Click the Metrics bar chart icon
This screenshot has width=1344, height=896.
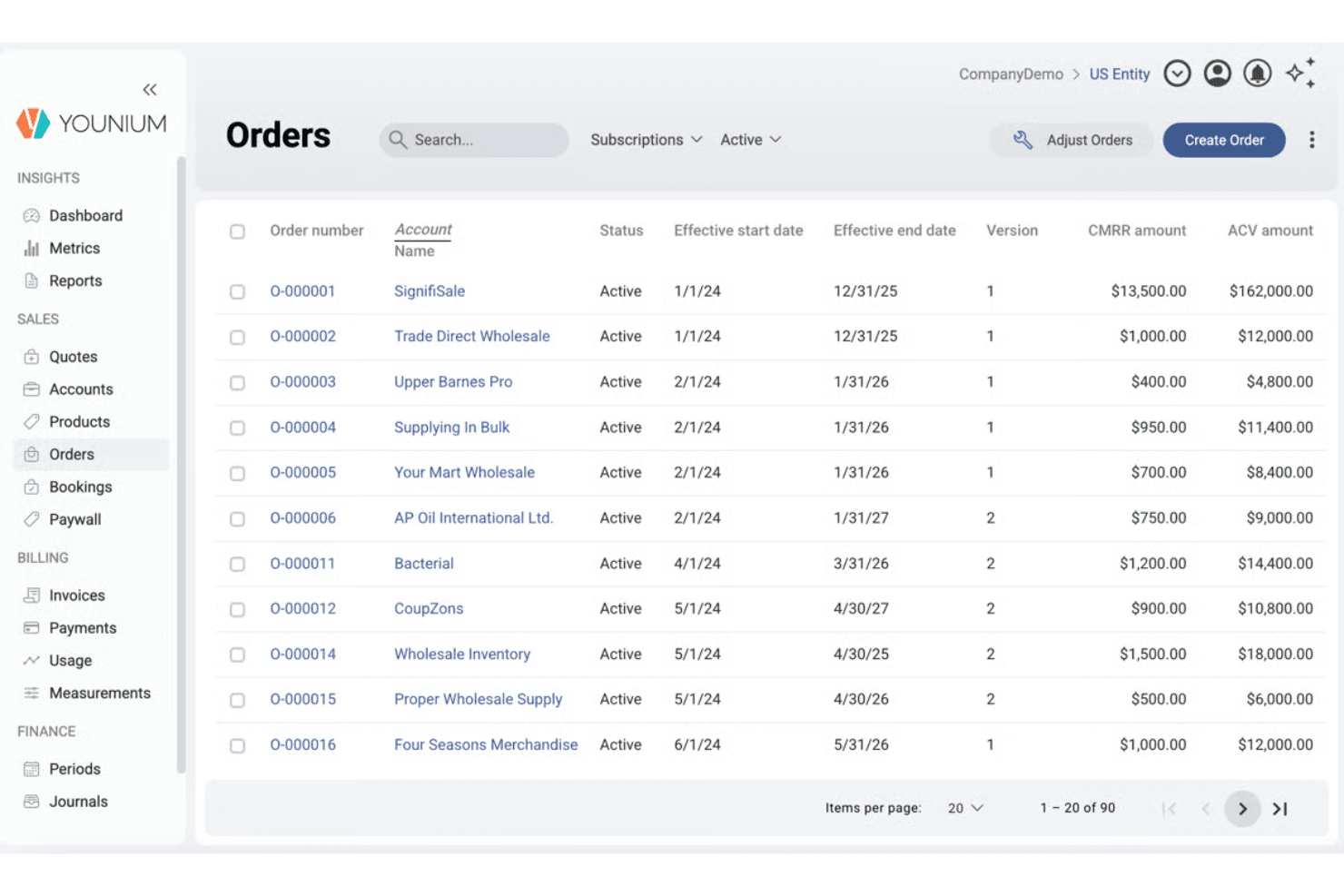point(32,249)
